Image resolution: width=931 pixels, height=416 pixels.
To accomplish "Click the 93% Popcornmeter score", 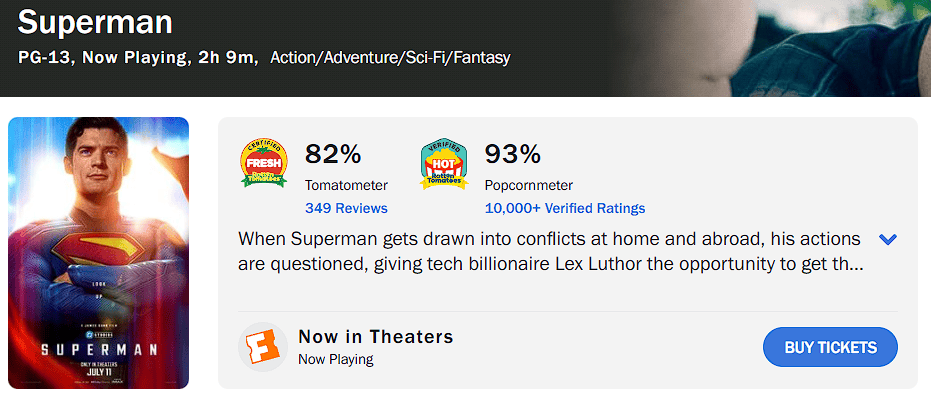I will (x=512, y=154).
